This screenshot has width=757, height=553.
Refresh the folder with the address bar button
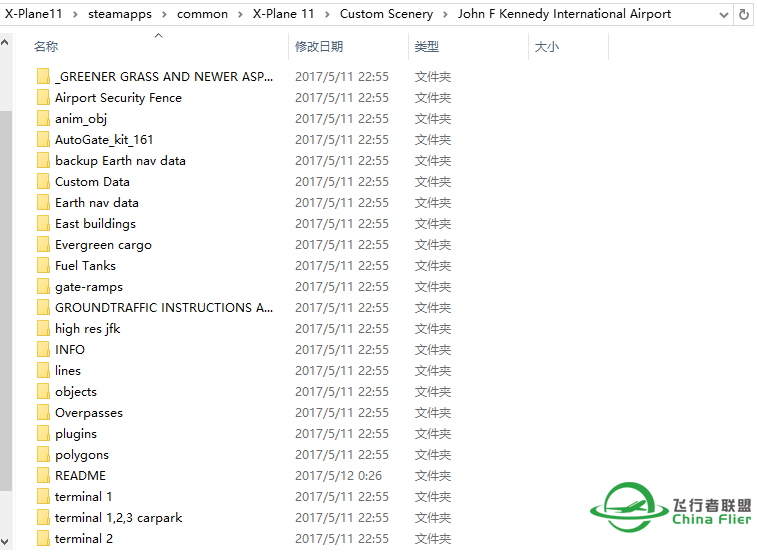[744, 14]
